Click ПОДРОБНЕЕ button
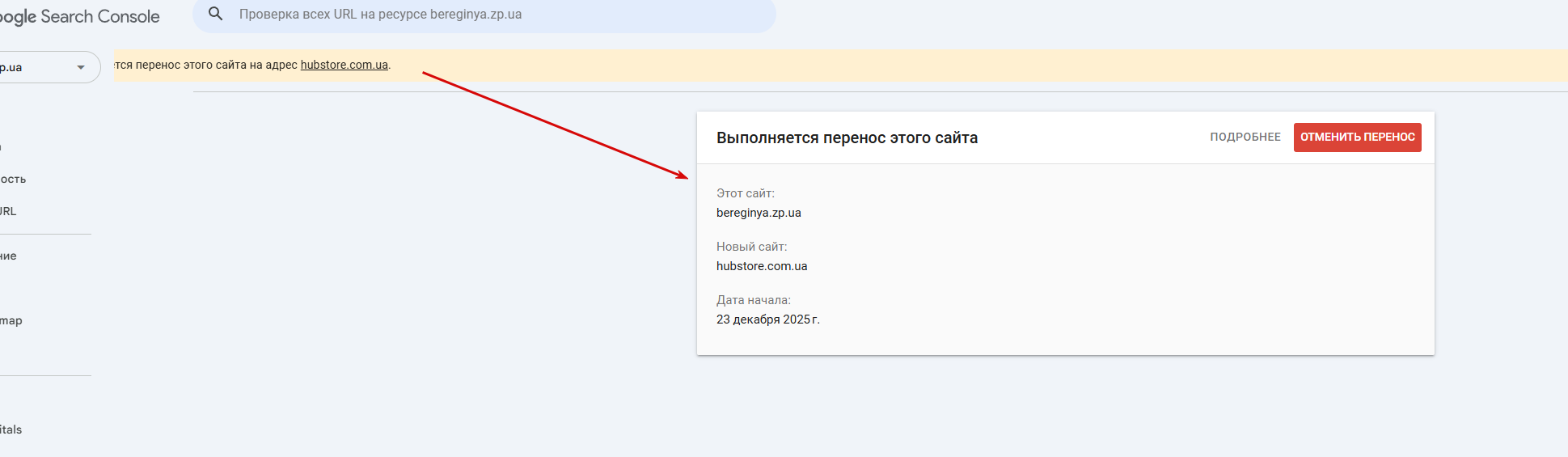1568x457 pixels. click(x=1245, y=137)
